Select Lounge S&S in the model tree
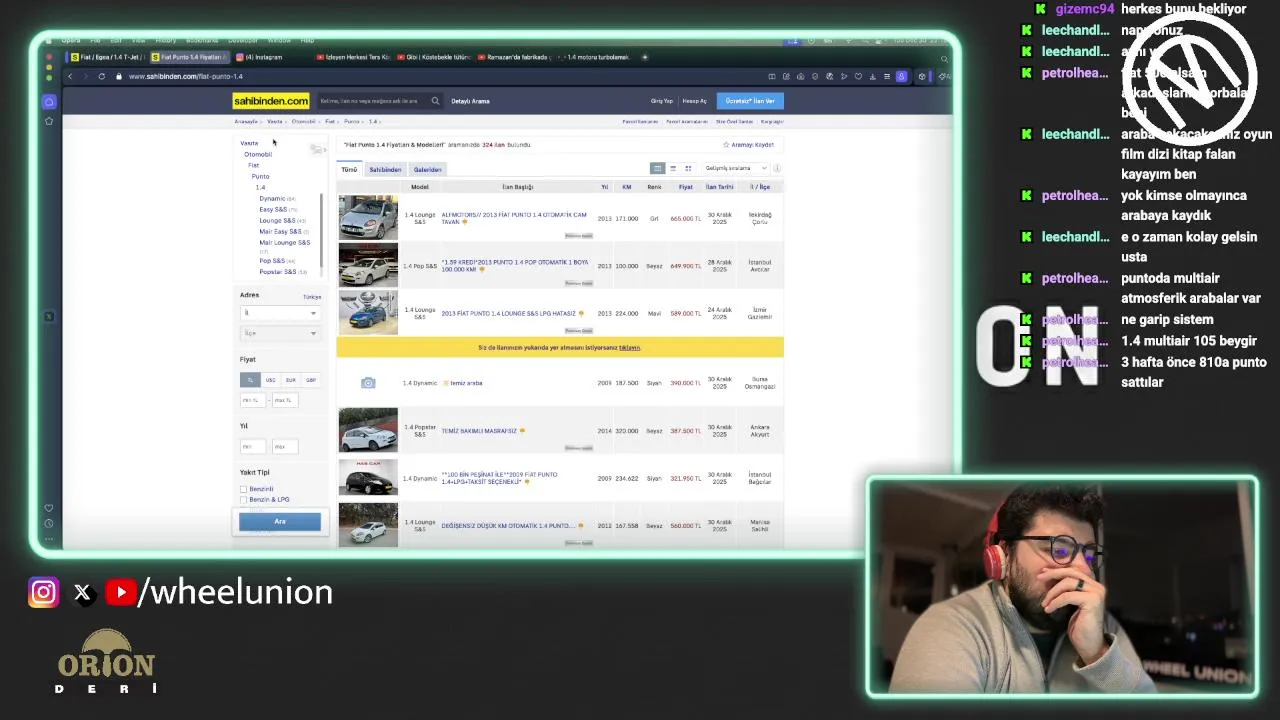The image size is (1280, 720). click(x=277, y=221)
